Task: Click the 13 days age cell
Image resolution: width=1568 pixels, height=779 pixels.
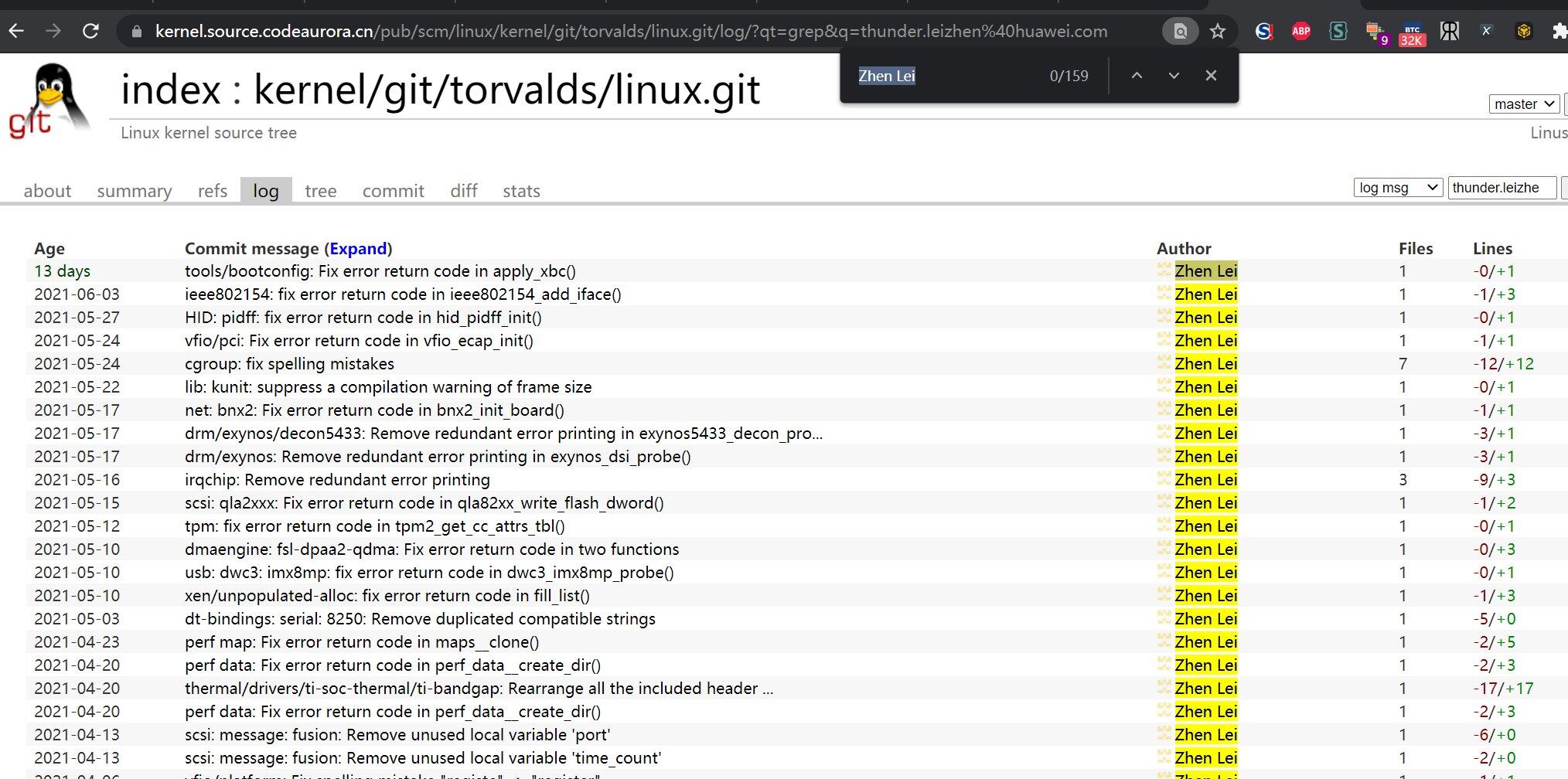Action: tap(63, 271)
